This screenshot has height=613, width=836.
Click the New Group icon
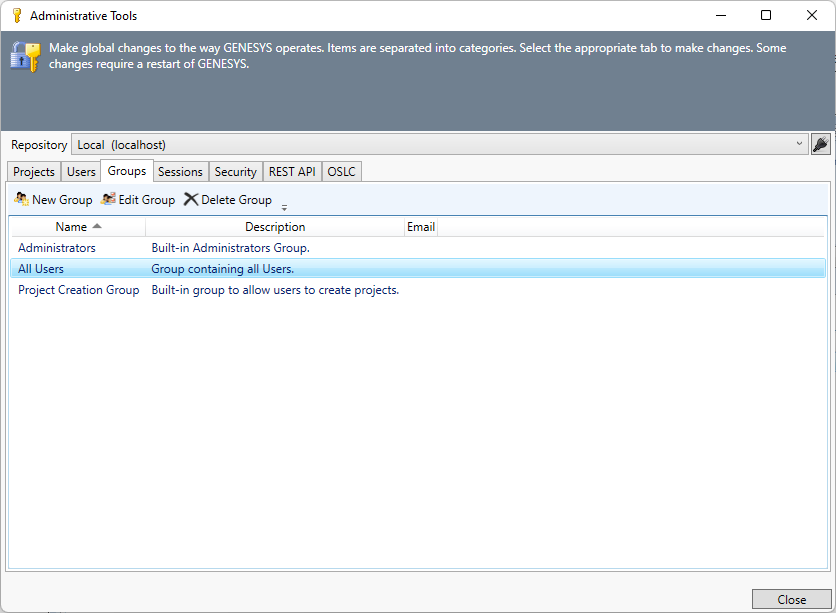pyautogui.click(x=20, y=199)
